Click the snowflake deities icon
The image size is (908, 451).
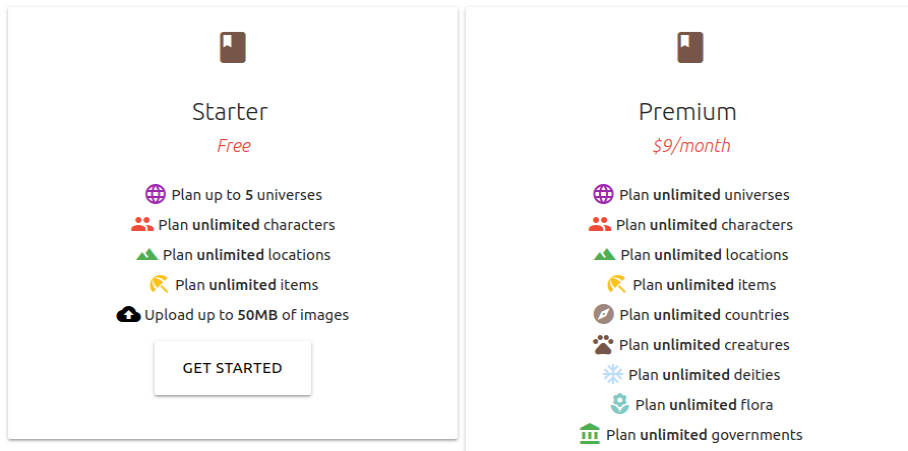tap(612, 375)
